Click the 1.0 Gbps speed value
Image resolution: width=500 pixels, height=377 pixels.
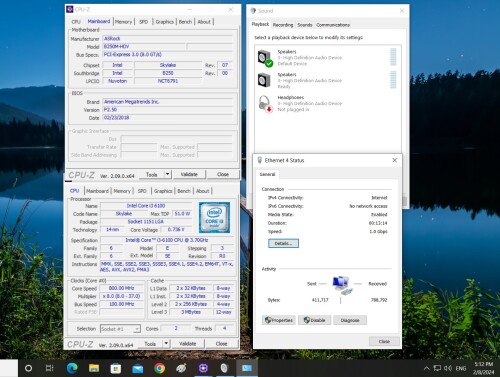tap(378, 231)
